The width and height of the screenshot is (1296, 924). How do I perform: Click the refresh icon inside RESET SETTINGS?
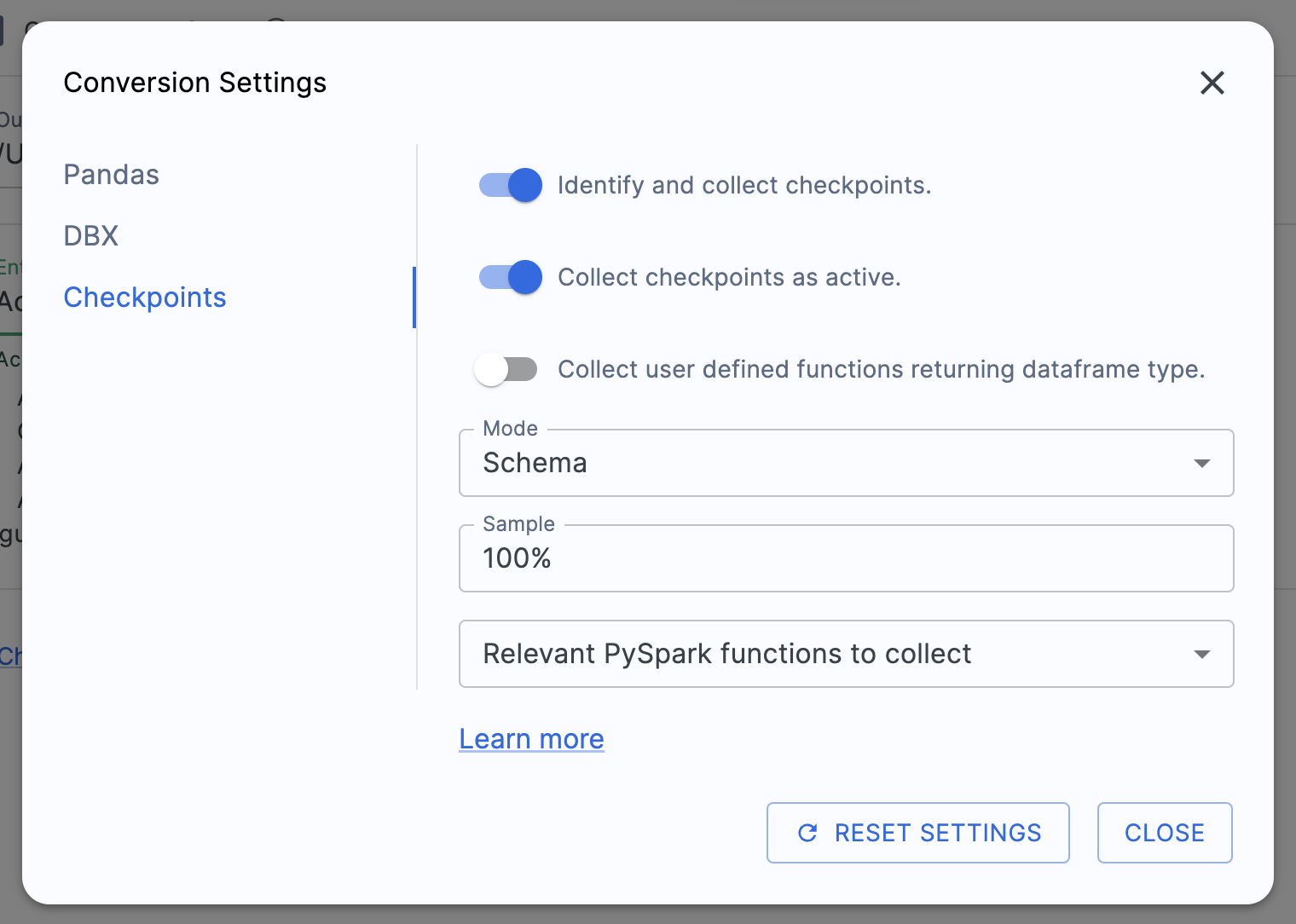(807, 833)
